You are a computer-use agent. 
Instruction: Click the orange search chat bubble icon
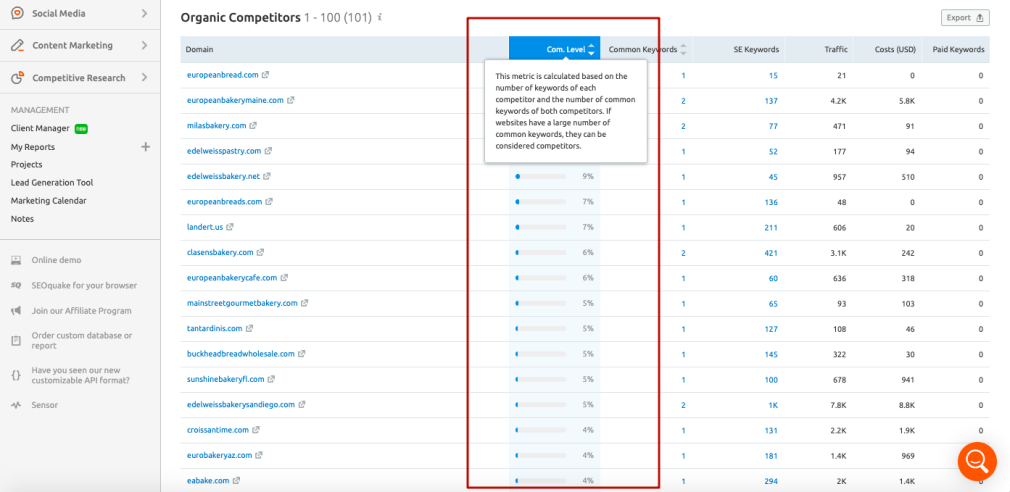tap(977, 461)
